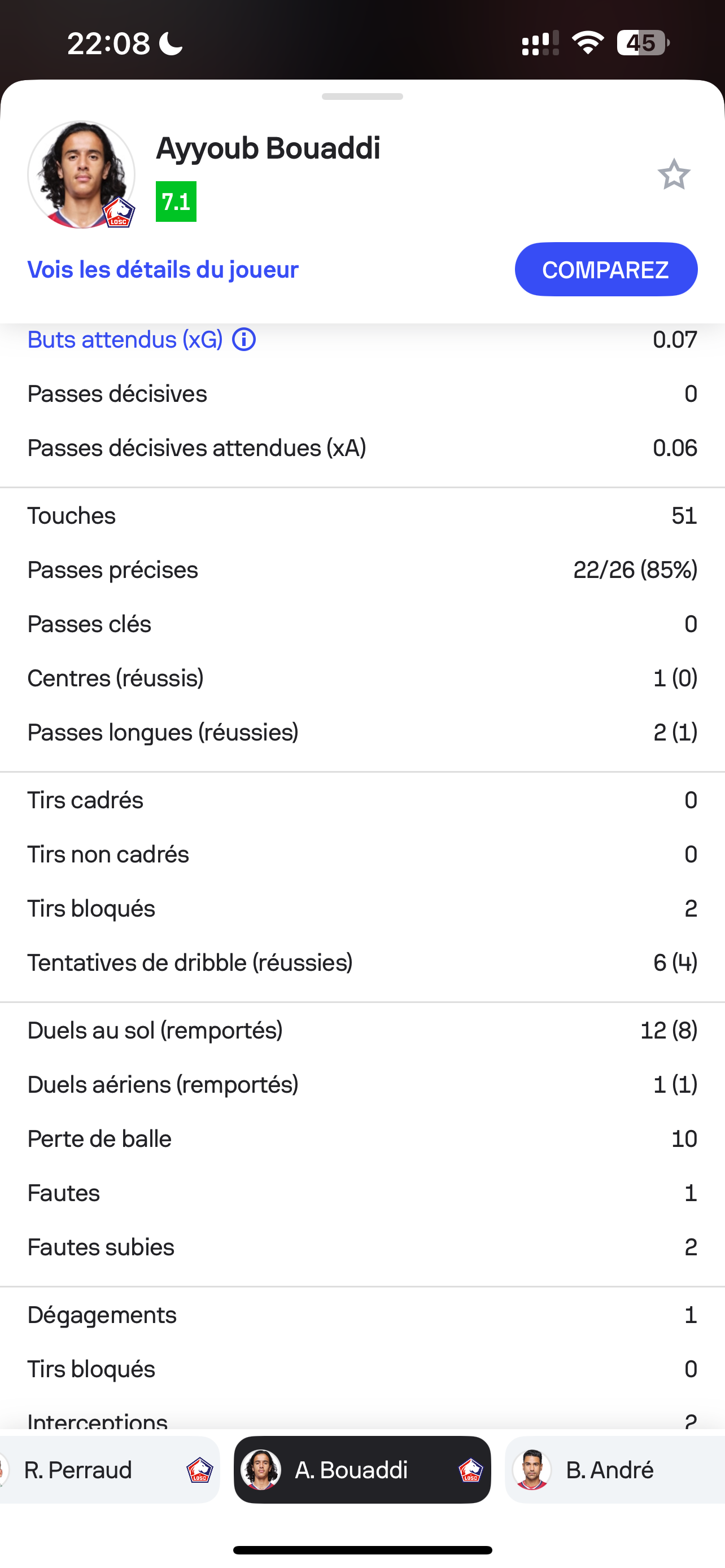Tap the 7.1 rating badge
Screen dimensions: 725x1568
click(176, 202)
